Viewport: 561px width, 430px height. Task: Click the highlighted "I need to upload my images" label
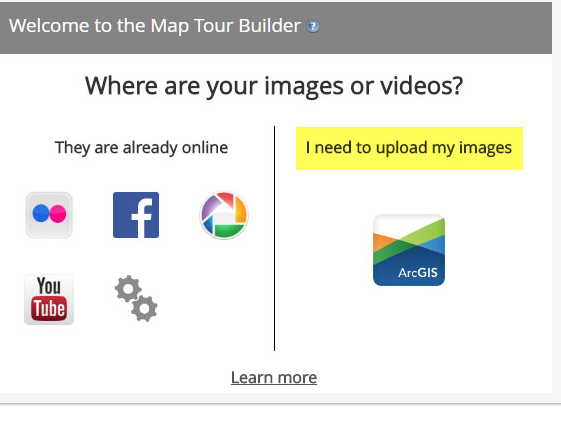pyautogui.click(x=409, y=148)
